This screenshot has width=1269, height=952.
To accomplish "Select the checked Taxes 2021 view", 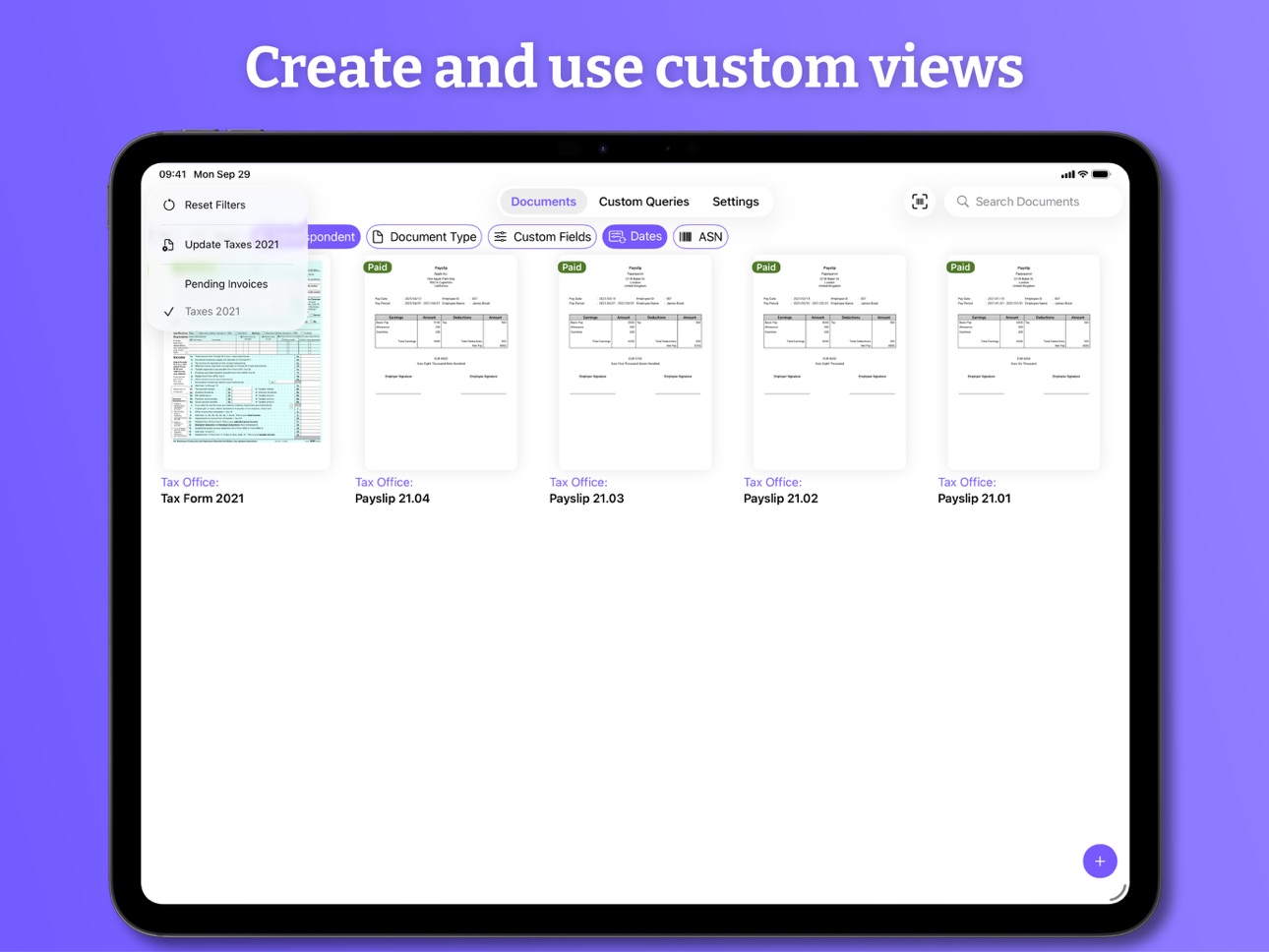I will [x=228, y=312].
